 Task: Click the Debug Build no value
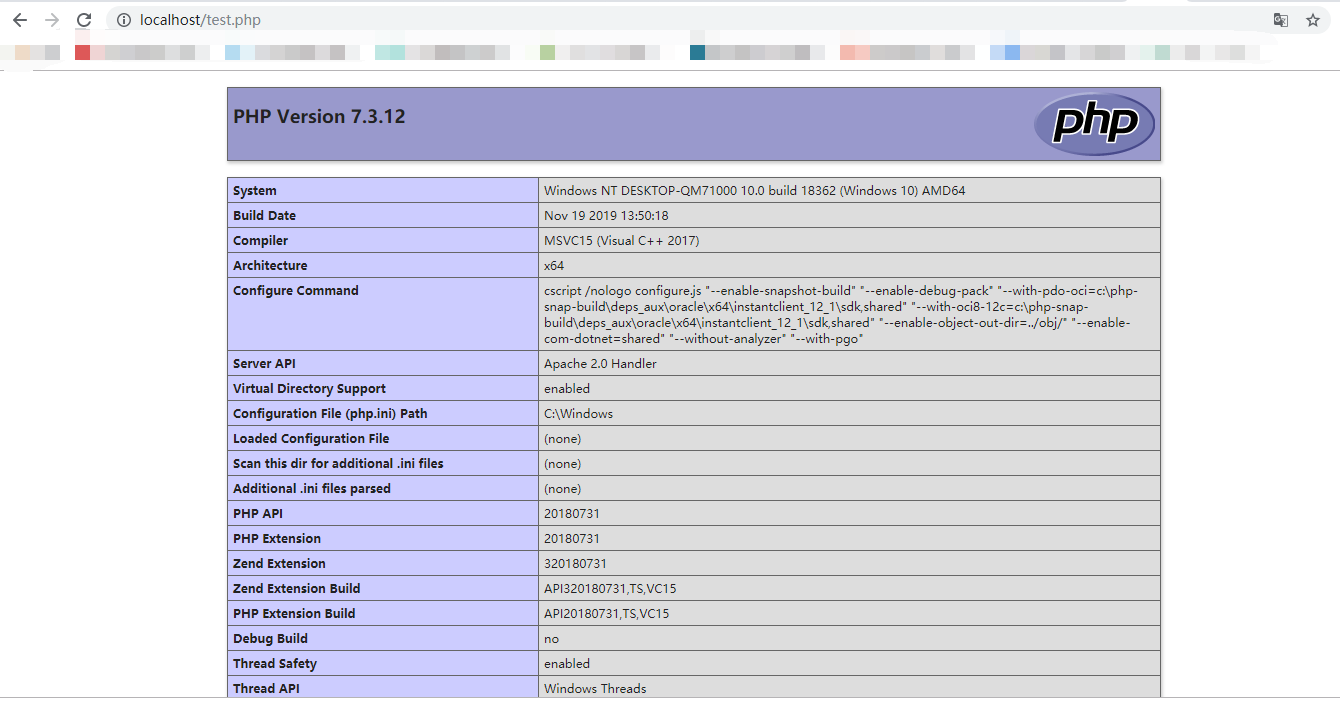(551, 639)
